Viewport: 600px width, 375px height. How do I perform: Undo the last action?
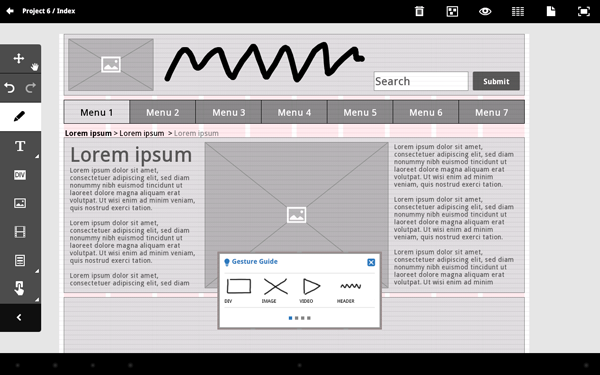(10, 88)
